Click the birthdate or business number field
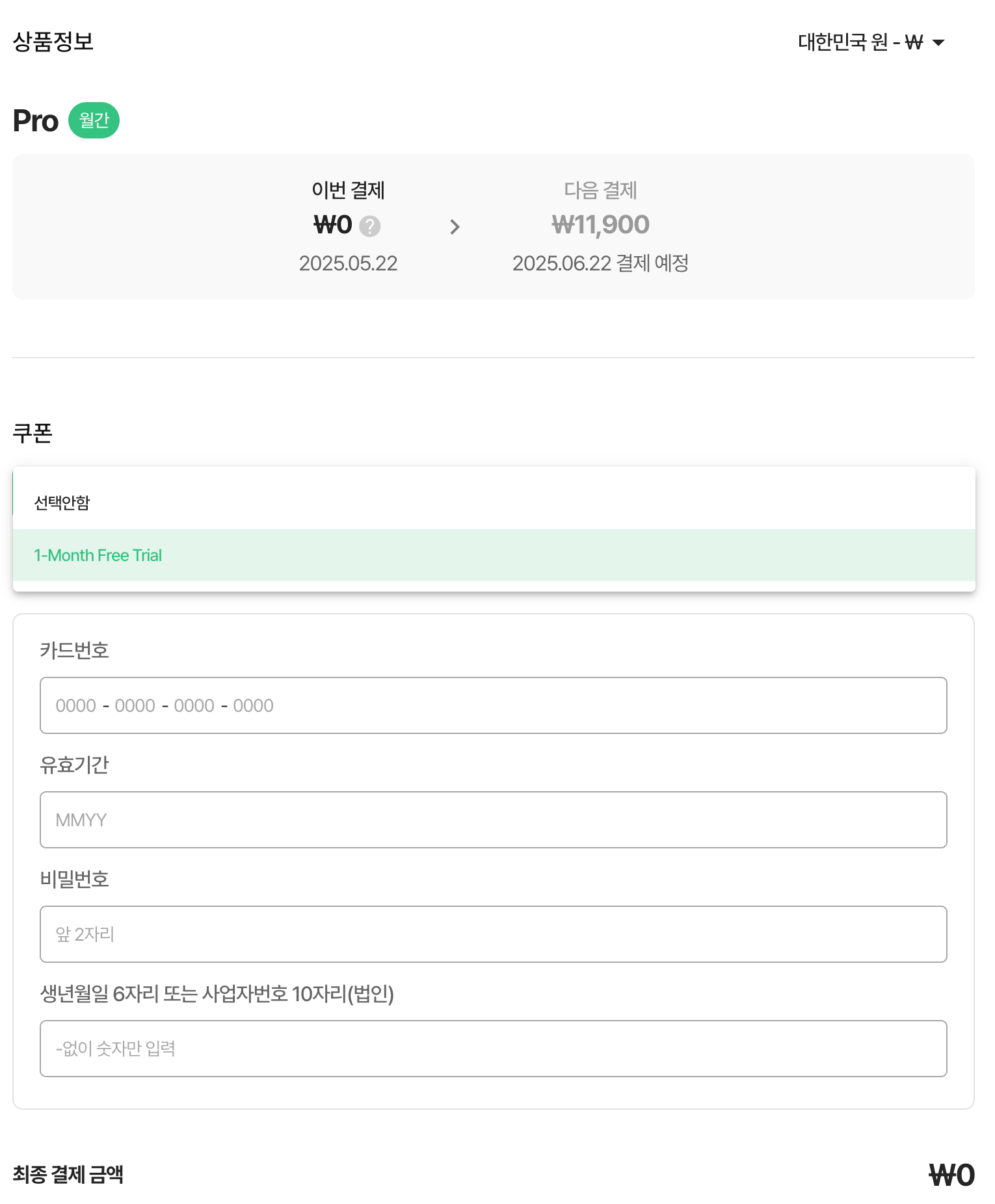Viewport: 995px width, 1204px height. [493, 1049]
